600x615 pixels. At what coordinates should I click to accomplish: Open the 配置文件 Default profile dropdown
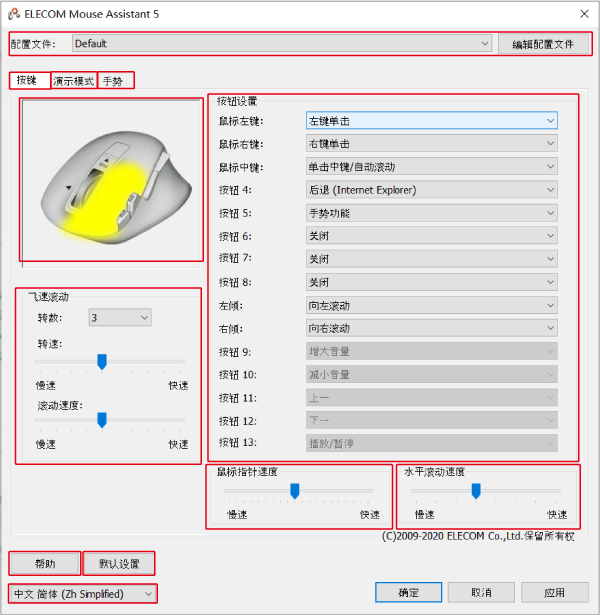(282, 44)
